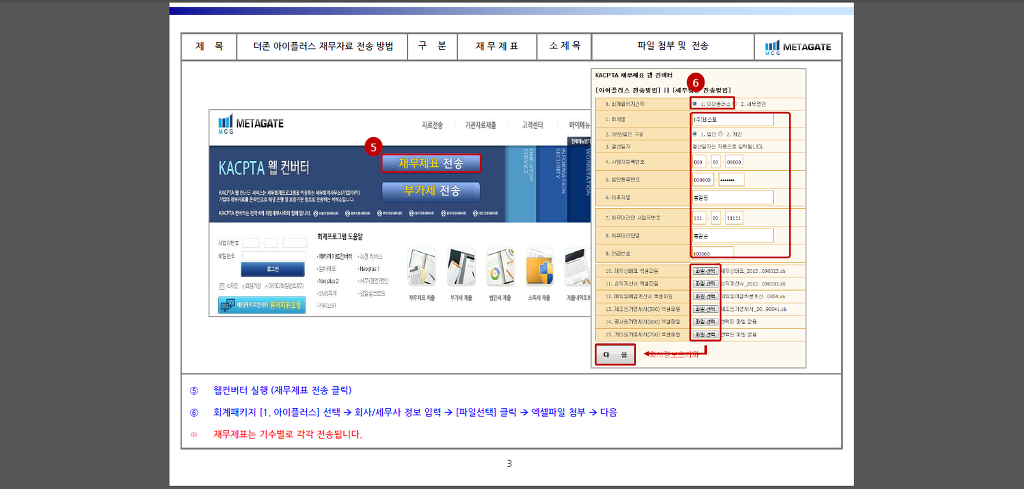1024x489 pixels.
Task: Click the 아이디/비밀번호찾기 link
Action: pyautogui.click(x=284, y=286)
